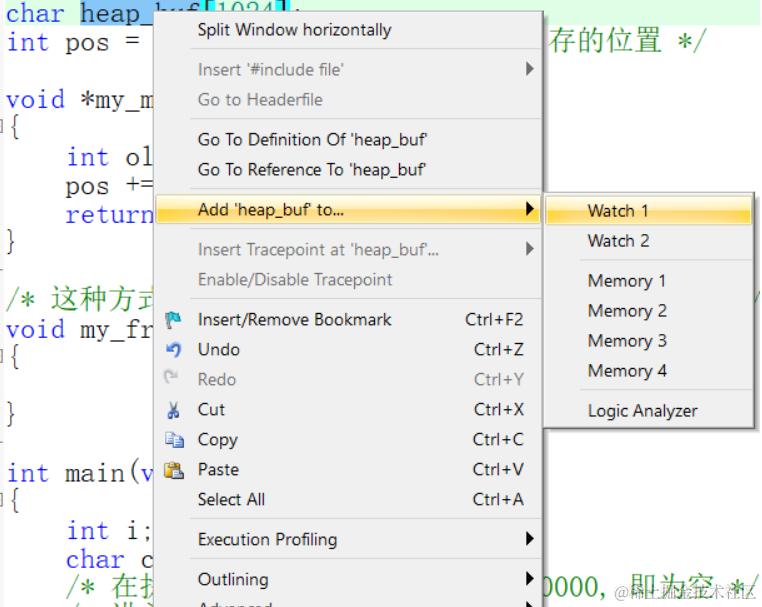Choose Undo from context menu
This screenshot has height=607, width=762.
coord(348,349)
